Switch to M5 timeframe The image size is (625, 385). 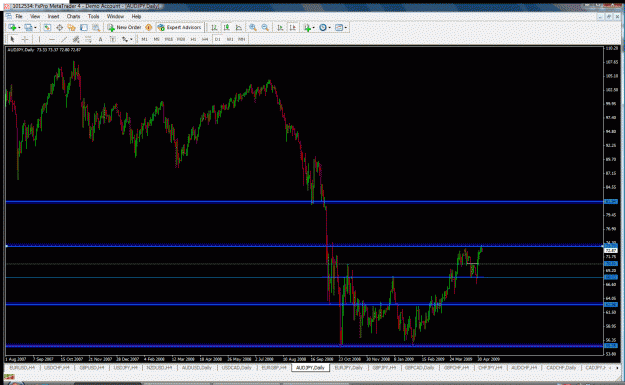point(157,39)
